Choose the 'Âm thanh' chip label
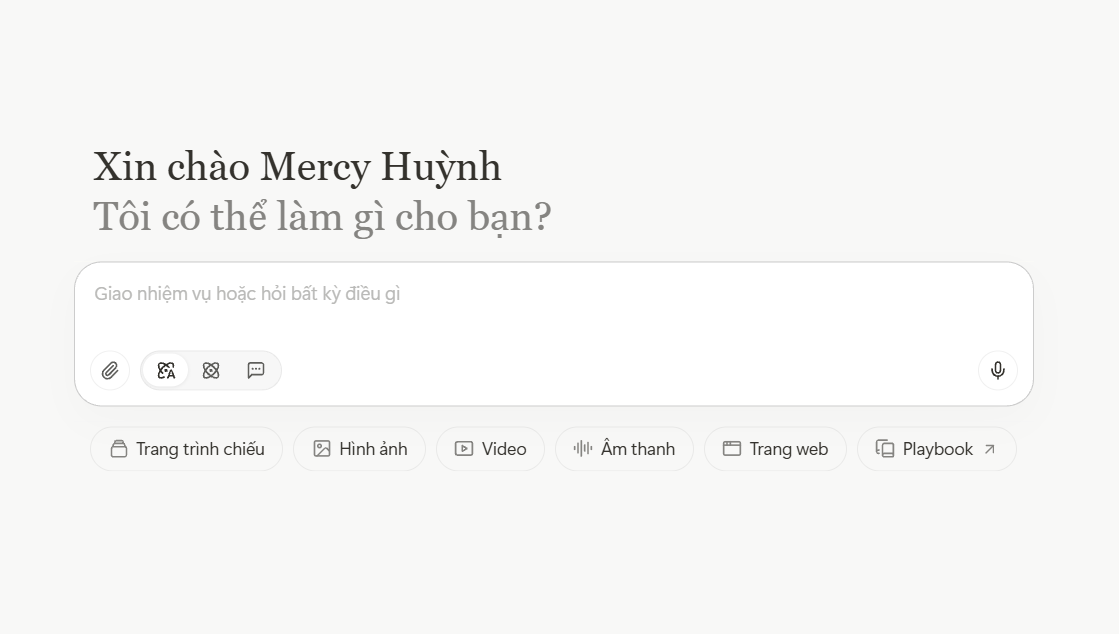 [638, 449]
